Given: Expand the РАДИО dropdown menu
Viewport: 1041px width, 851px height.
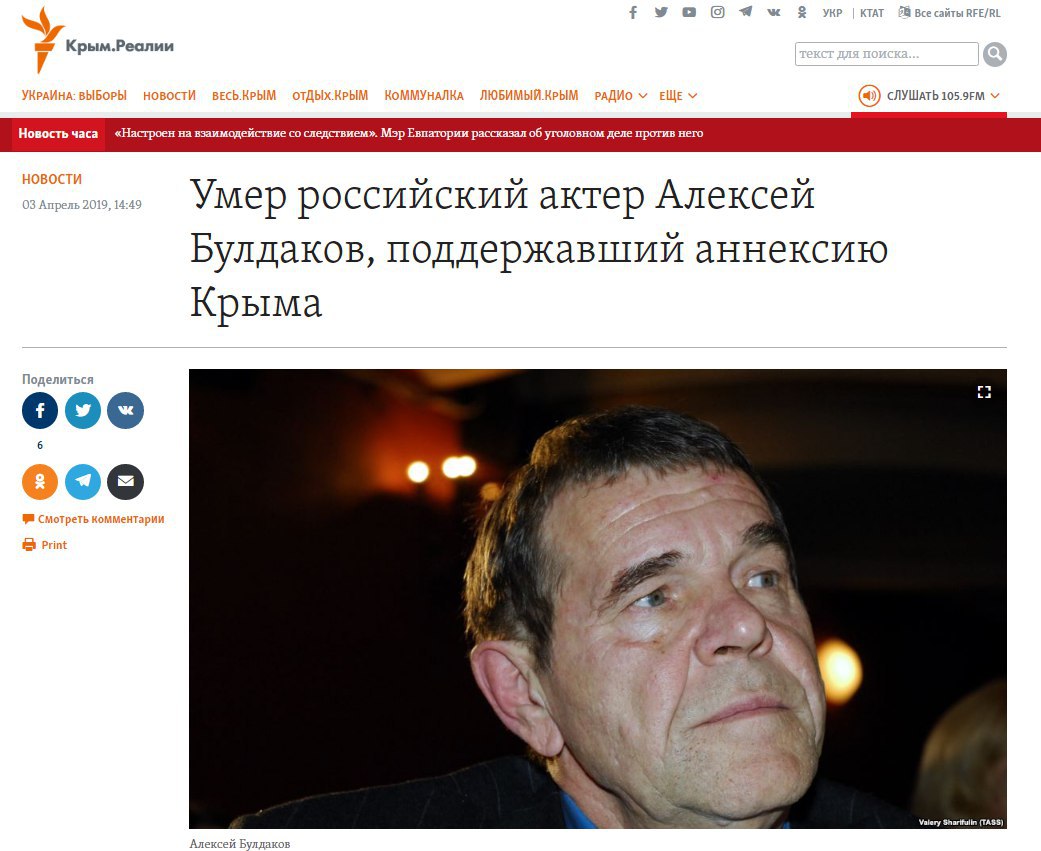Looking at the screenshot, I should tap(621, 96).
